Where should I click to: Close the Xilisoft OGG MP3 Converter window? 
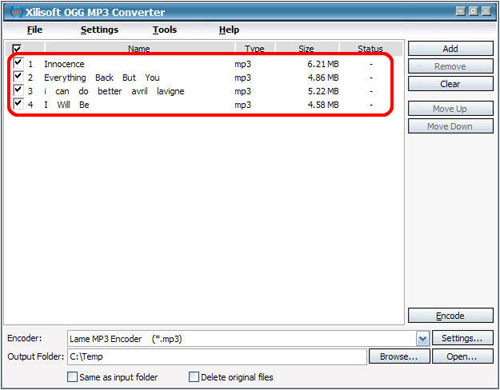[x=486, y=11]
